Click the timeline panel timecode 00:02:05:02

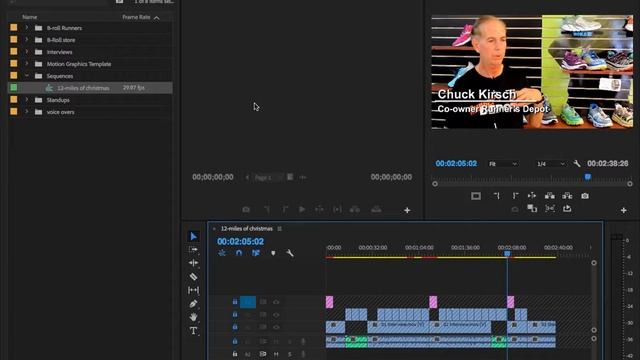point(240,242)
